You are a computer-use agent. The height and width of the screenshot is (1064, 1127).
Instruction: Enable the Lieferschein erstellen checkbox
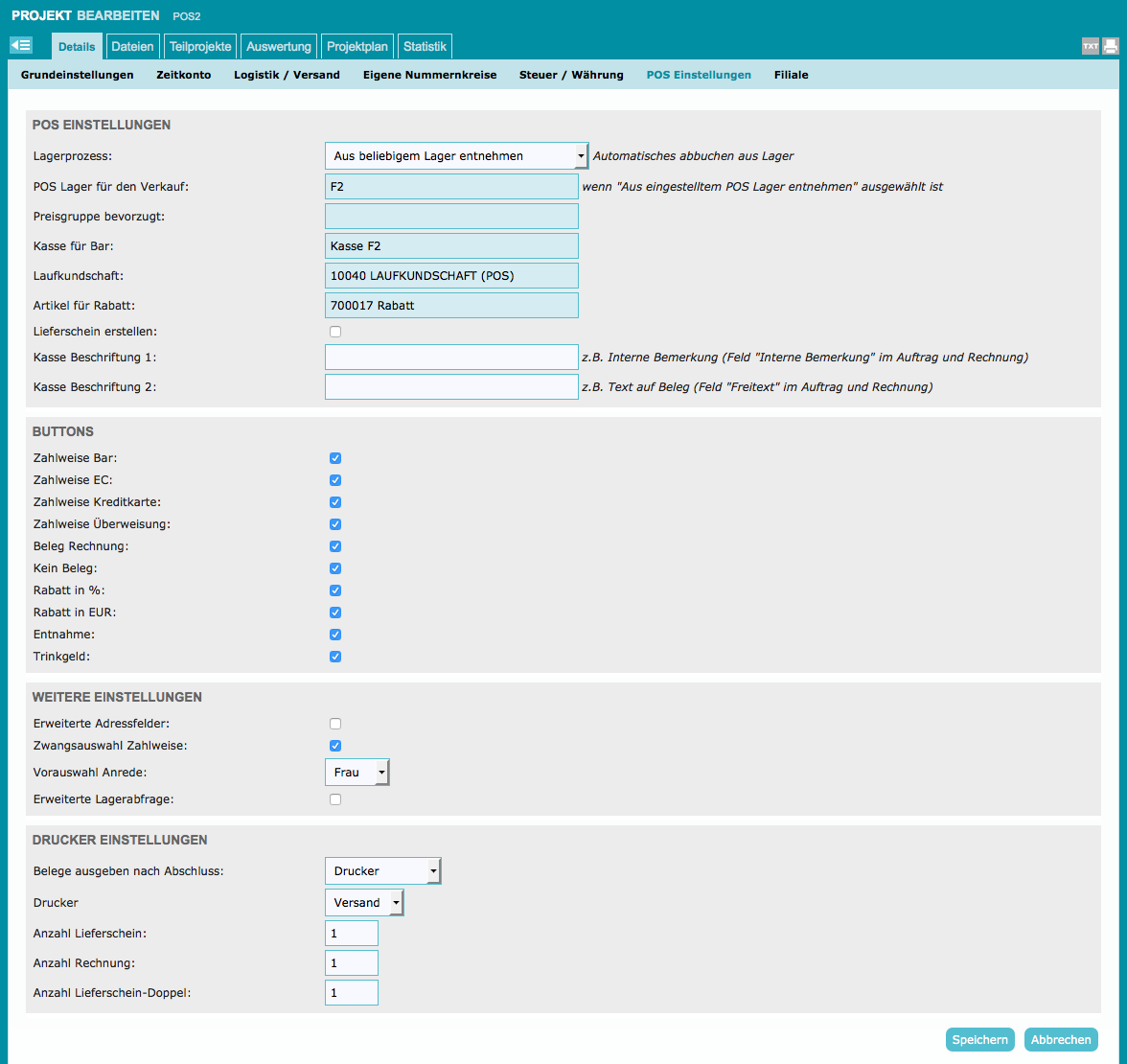pyautogui.click(x=335, y=332)
